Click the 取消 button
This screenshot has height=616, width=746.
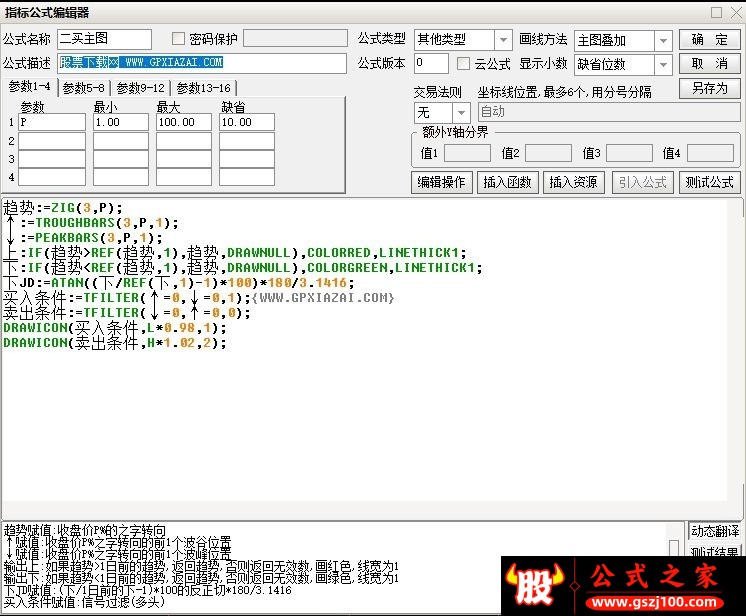(709, 63)
